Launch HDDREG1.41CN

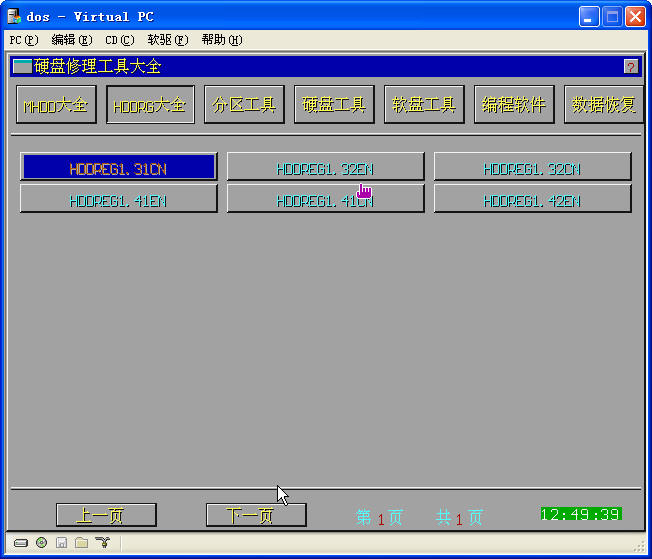point(325,199)
